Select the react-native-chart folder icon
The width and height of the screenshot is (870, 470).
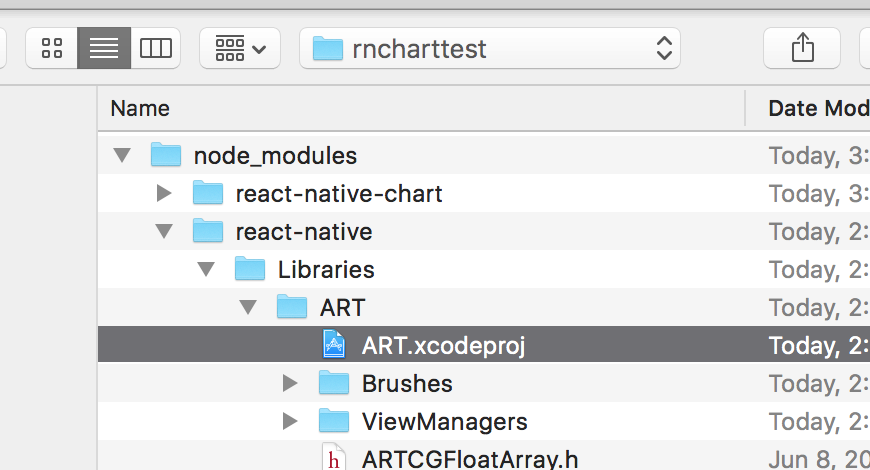pos(208,193)
